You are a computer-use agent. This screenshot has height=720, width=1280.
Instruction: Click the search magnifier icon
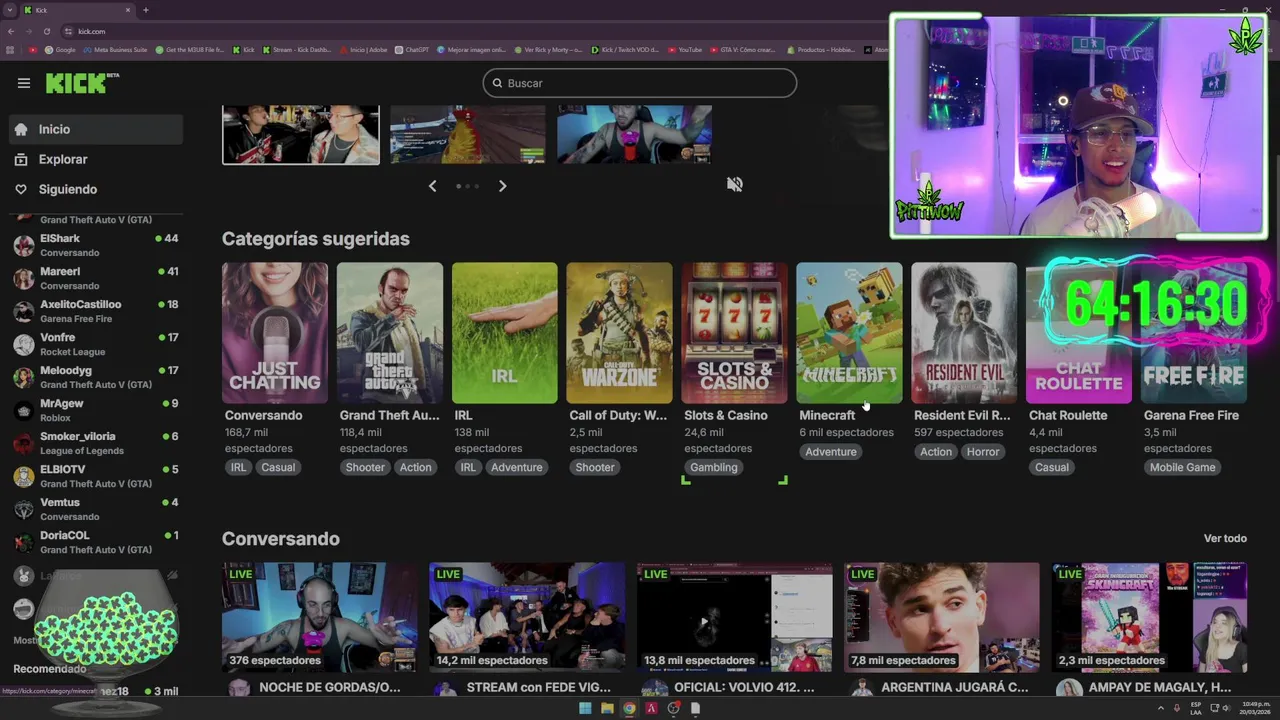pos(497,83)
